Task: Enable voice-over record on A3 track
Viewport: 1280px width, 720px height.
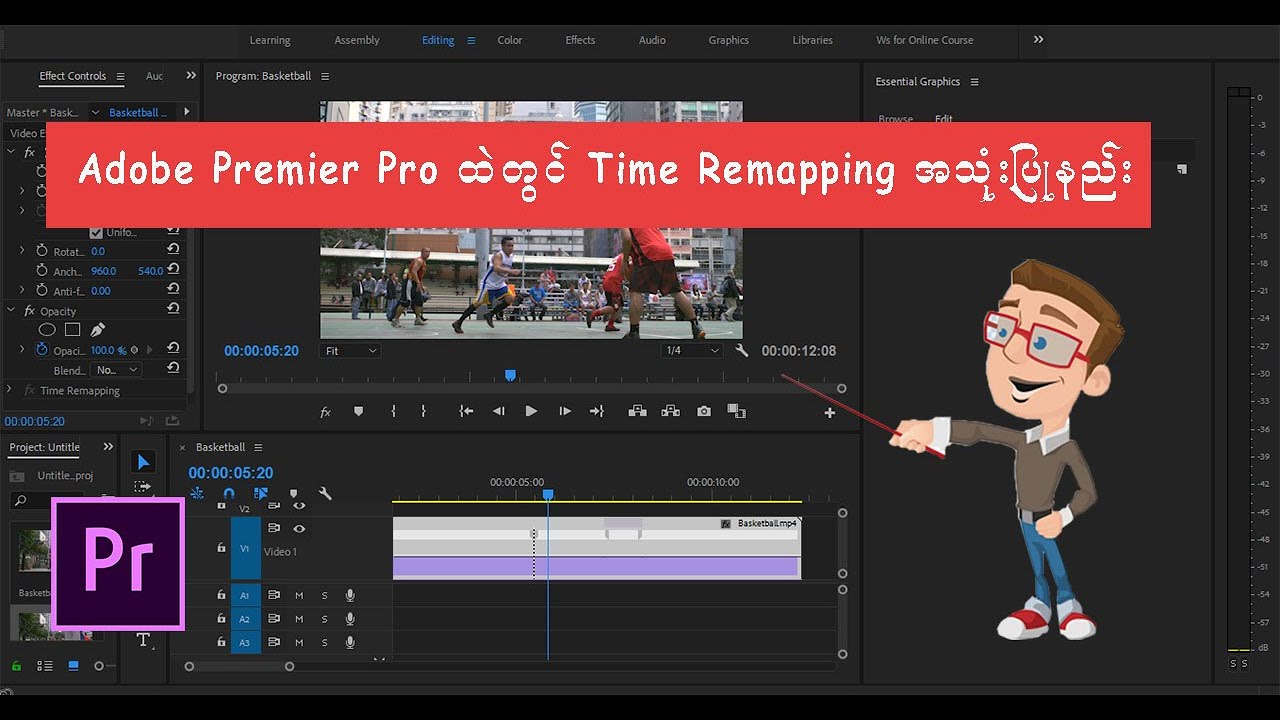Action: click(350, 643)
